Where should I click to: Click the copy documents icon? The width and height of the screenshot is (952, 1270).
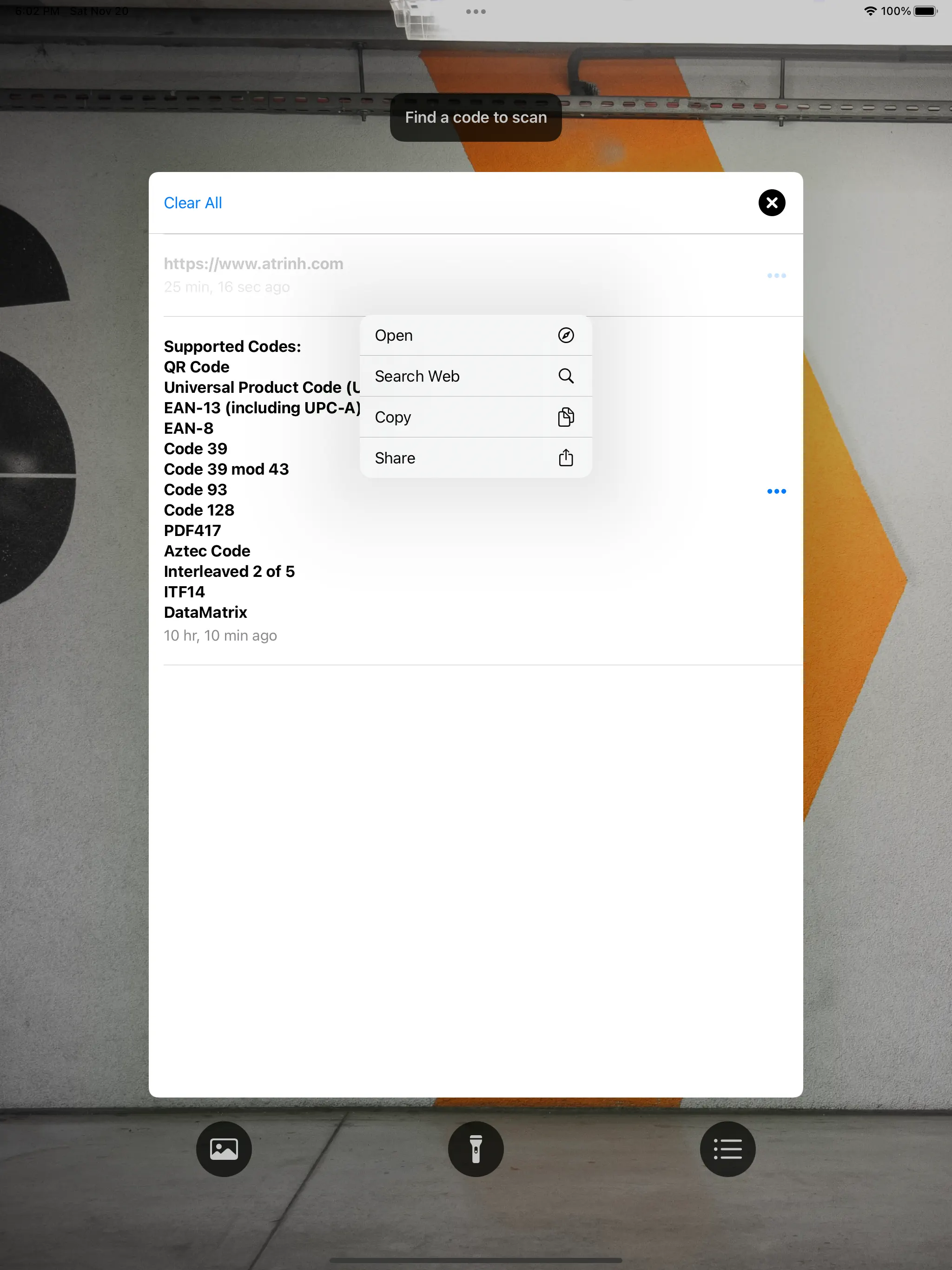566,417
